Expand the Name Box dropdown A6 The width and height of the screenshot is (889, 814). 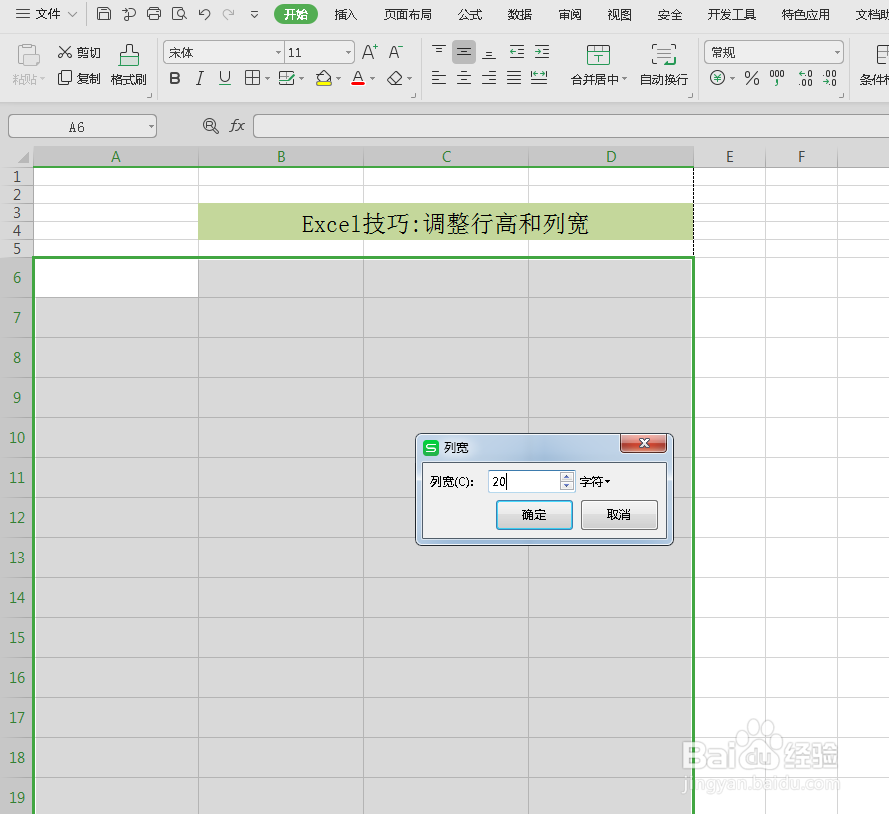point(151,126)
